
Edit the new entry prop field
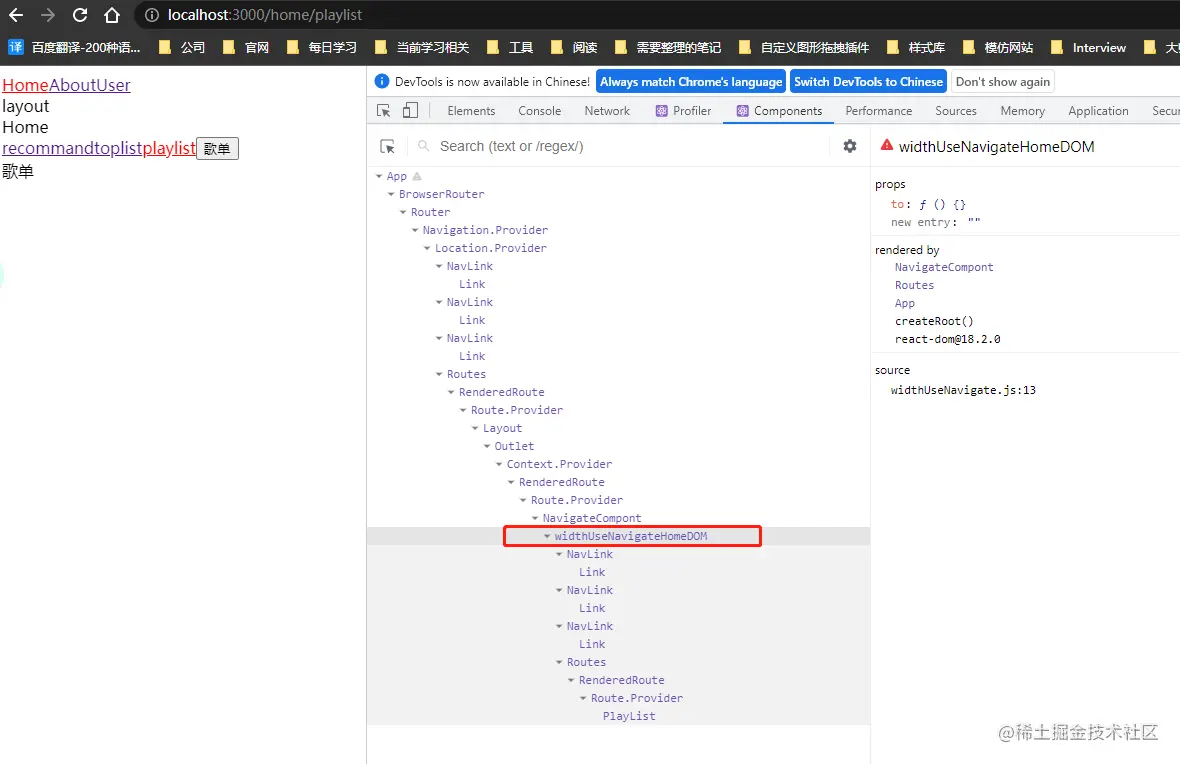point(974,222)
